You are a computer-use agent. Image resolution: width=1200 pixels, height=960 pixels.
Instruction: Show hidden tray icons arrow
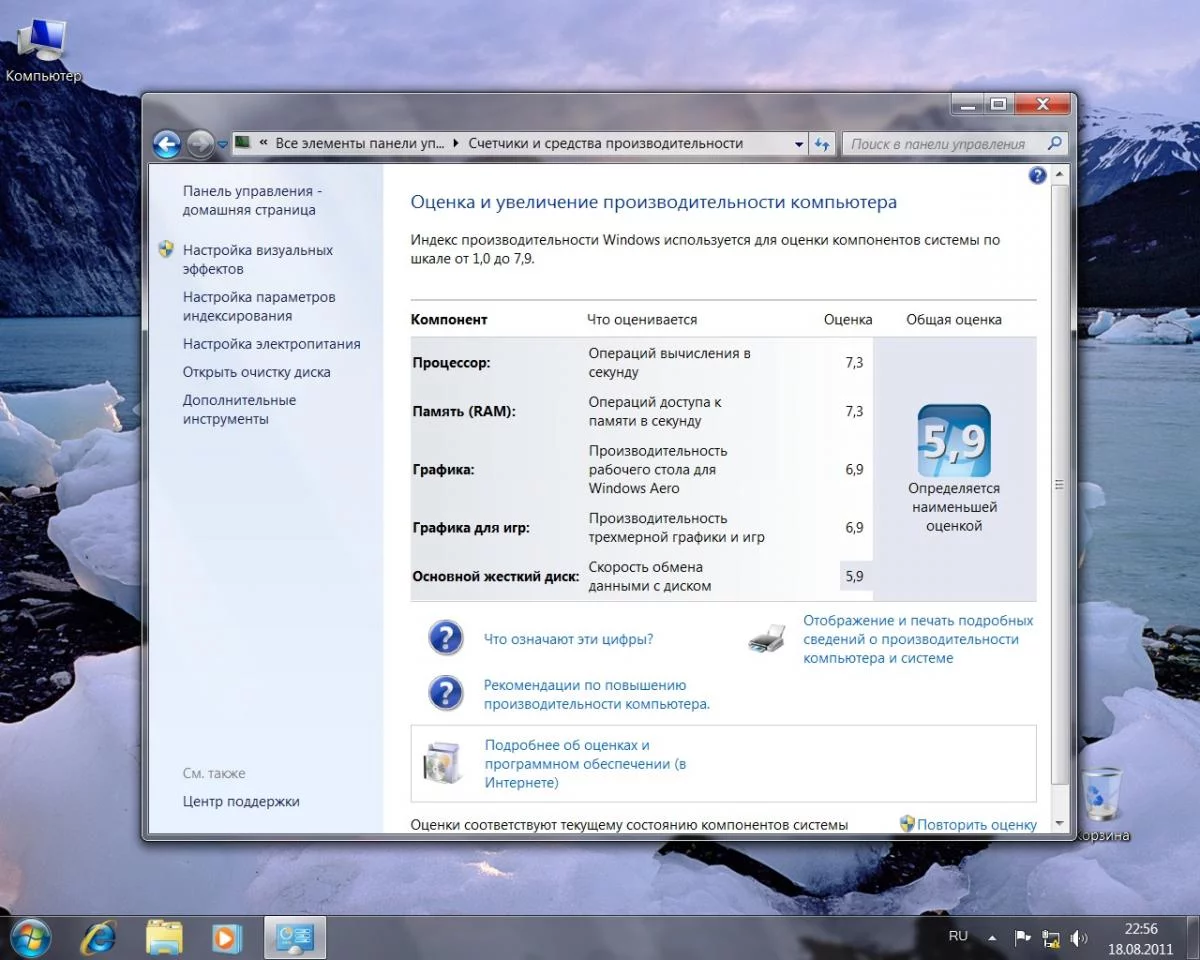click(x=992, y=938)
